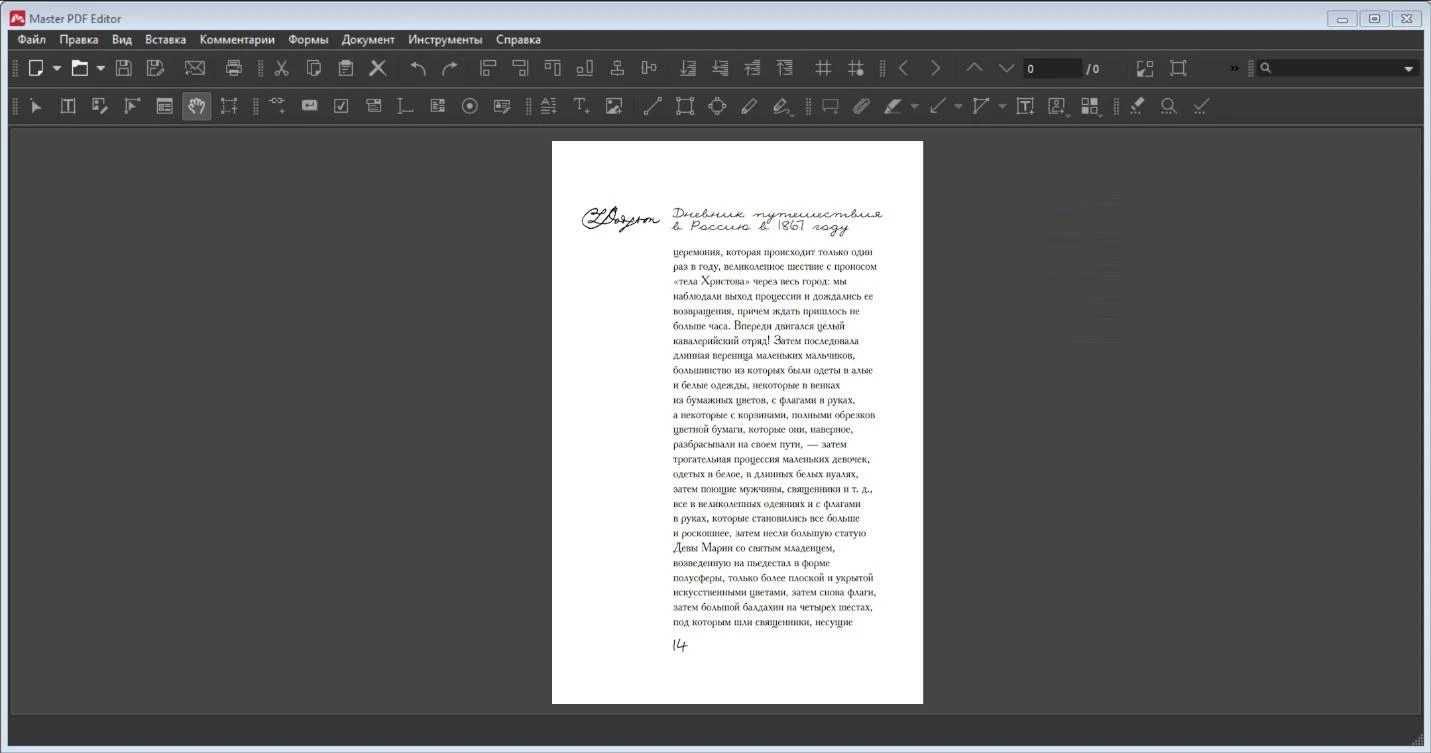Open the Формы menu
The width and height of the screenshot is (1431, 753).
tap(309, 40)
